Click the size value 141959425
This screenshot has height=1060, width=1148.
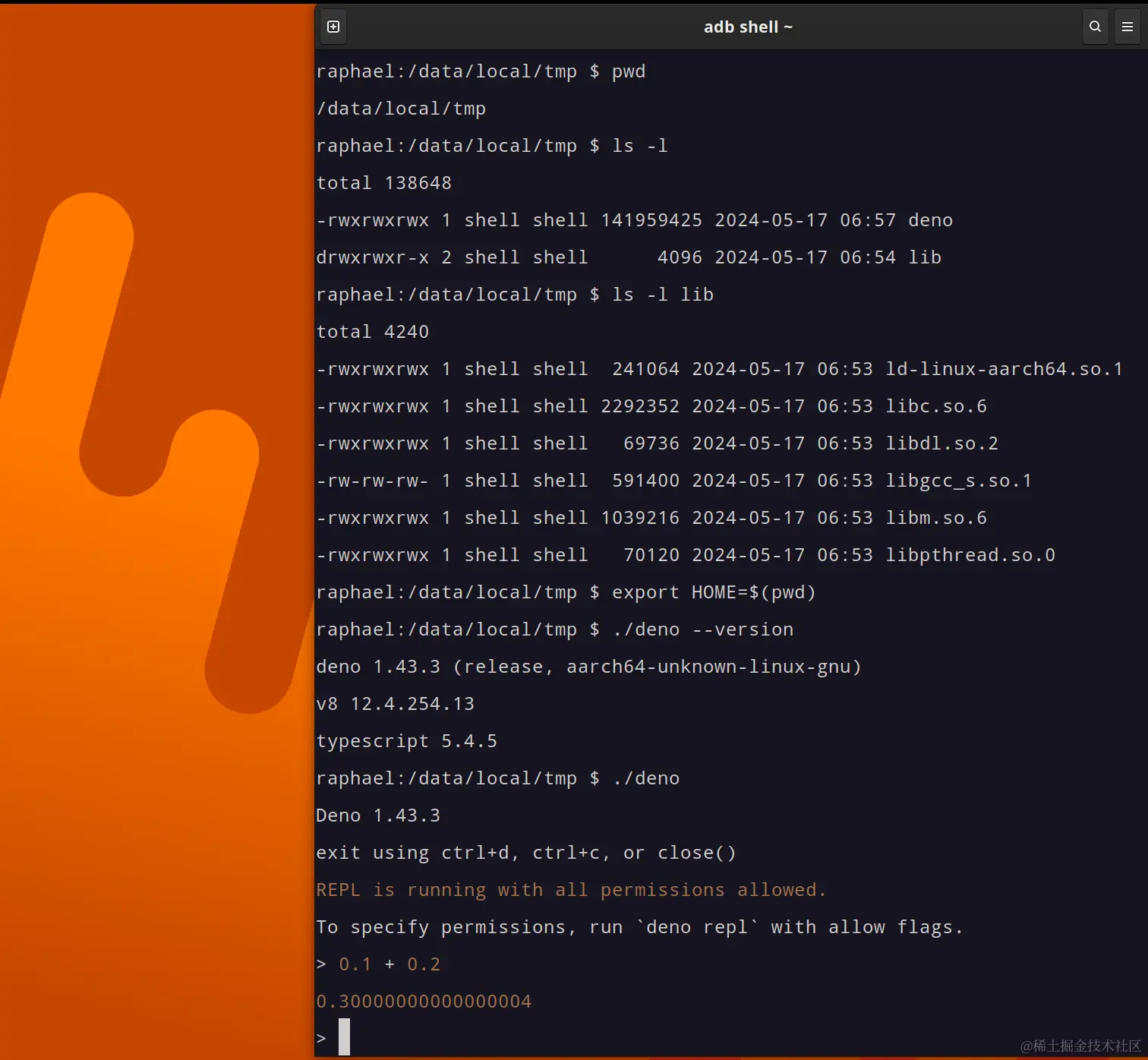pyautogui.click(x=651, y=220)
